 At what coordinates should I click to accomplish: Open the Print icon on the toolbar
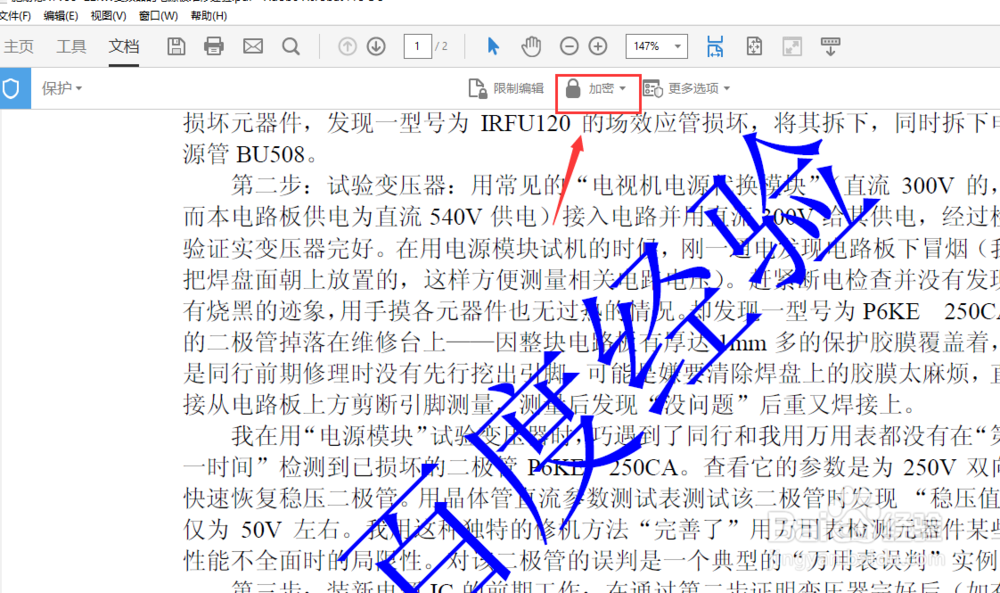click(213, 46)
